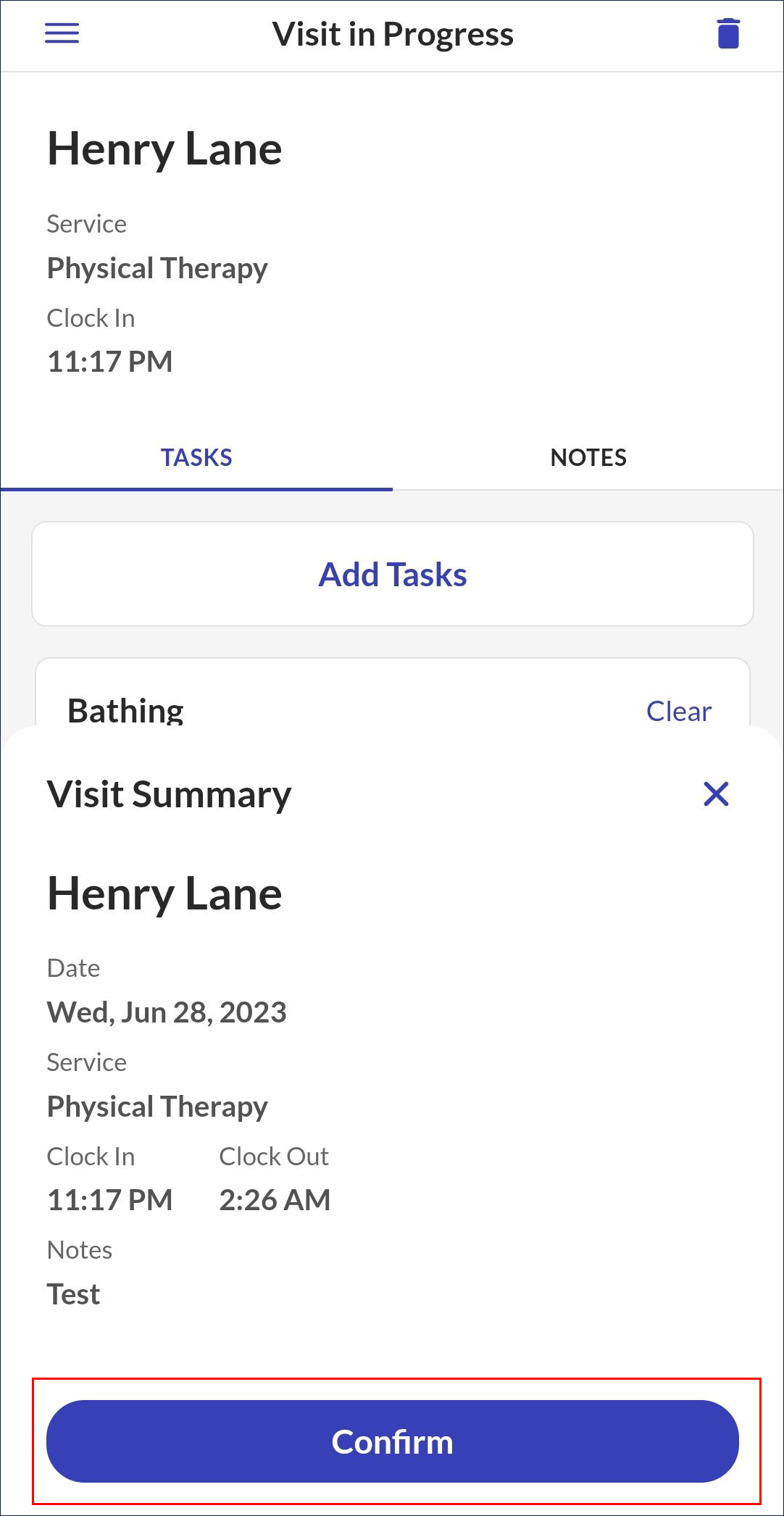The height and width of the screenshot is (1516, 784).
Task: Select the date Wed, Jun 28, 2023
Action: click(167, 1012)
